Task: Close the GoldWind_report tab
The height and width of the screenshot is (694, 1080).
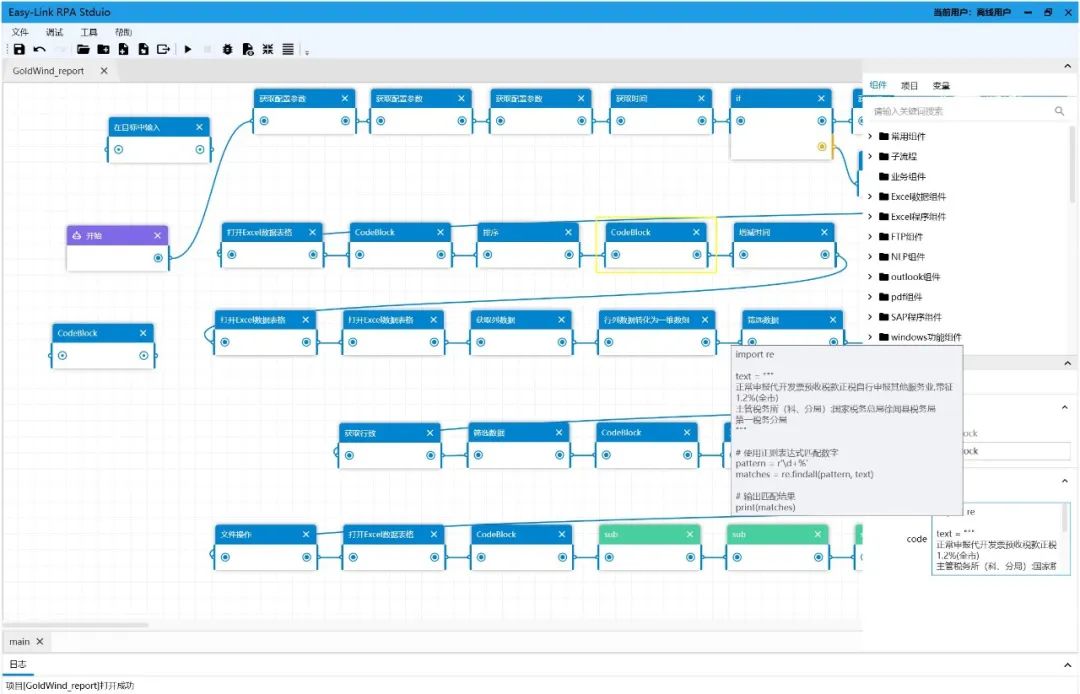Action: [x=104, y=71]
